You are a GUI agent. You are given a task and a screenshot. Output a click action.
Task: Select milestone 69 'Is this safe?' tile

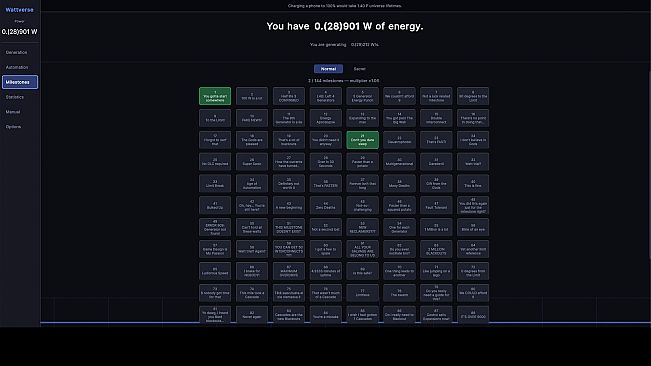(362, 271)
